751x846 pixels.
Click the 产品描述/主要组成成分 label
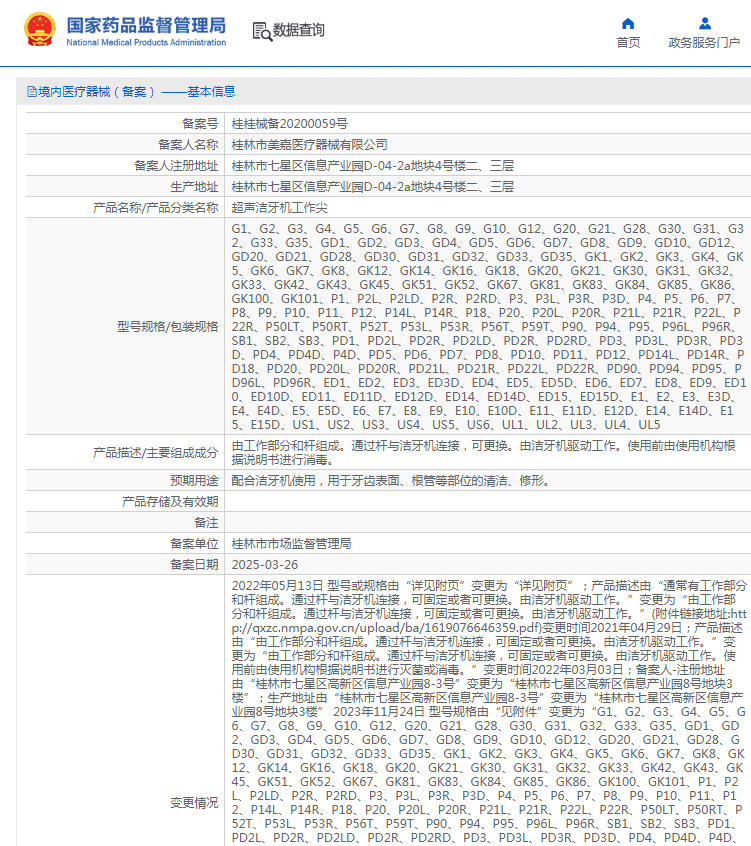click(x=155, y=453)
